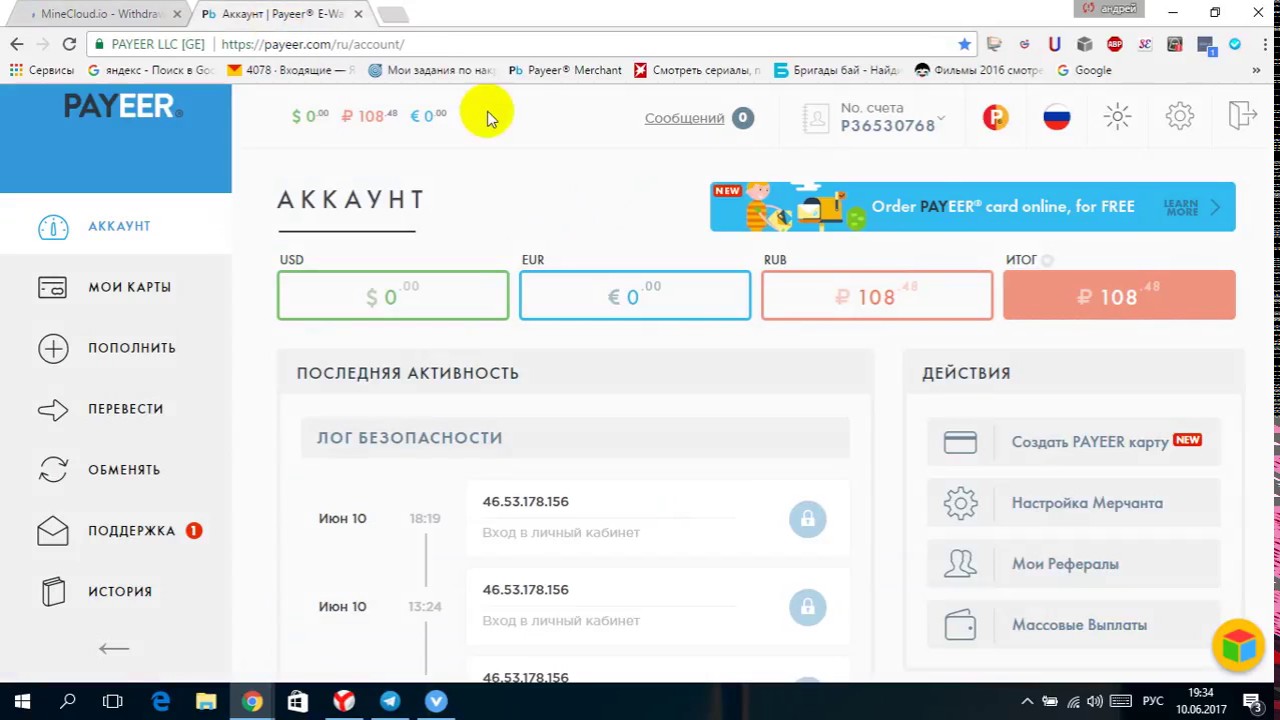Click the header ruble balance 108.48
Screen dimensions: 1280x720
[370, 116]
